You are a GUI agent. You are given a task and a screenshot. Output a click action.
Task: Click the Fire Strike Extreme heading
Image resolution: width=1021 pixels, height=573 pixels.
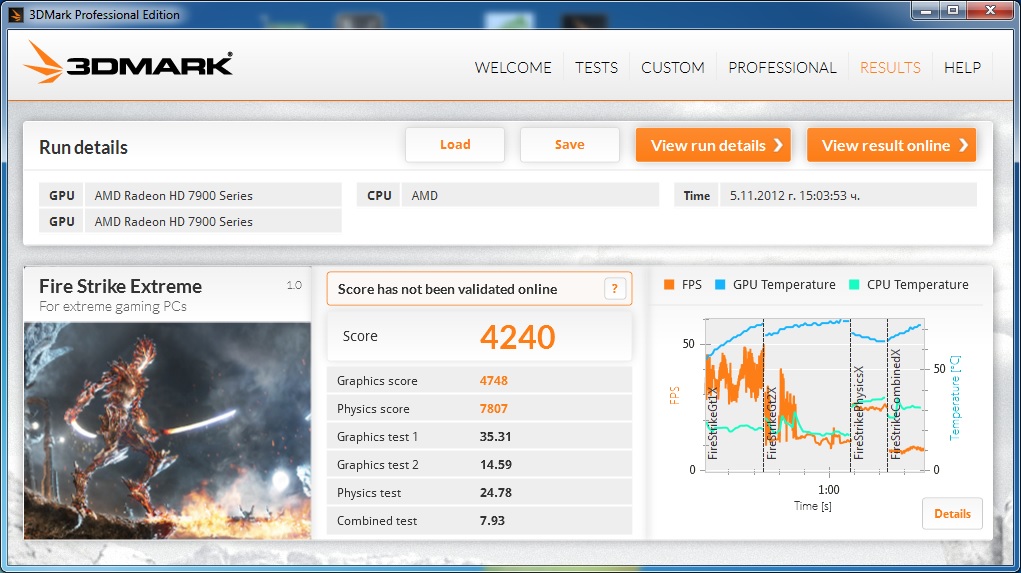[x=120, y=286]
